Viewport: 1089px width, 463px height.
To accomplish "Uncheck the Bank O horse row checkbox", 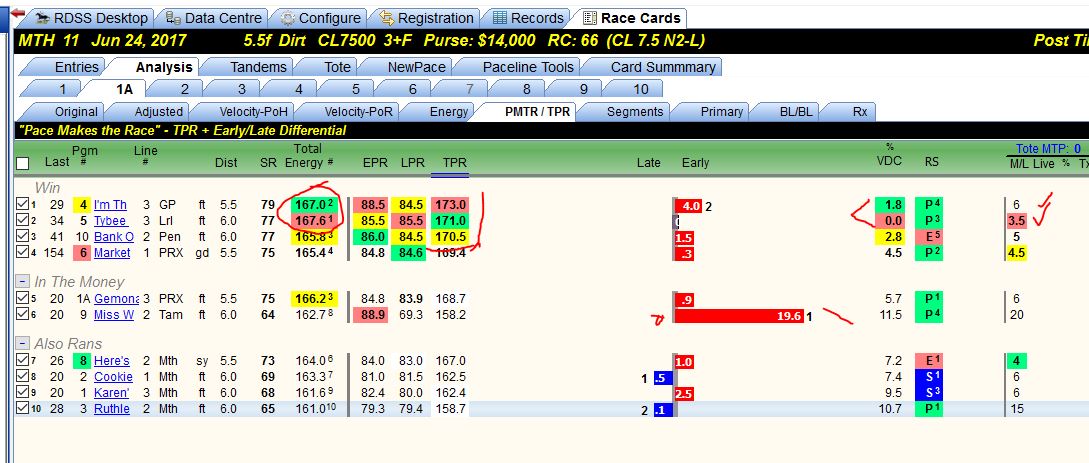I will coord(22,237).
